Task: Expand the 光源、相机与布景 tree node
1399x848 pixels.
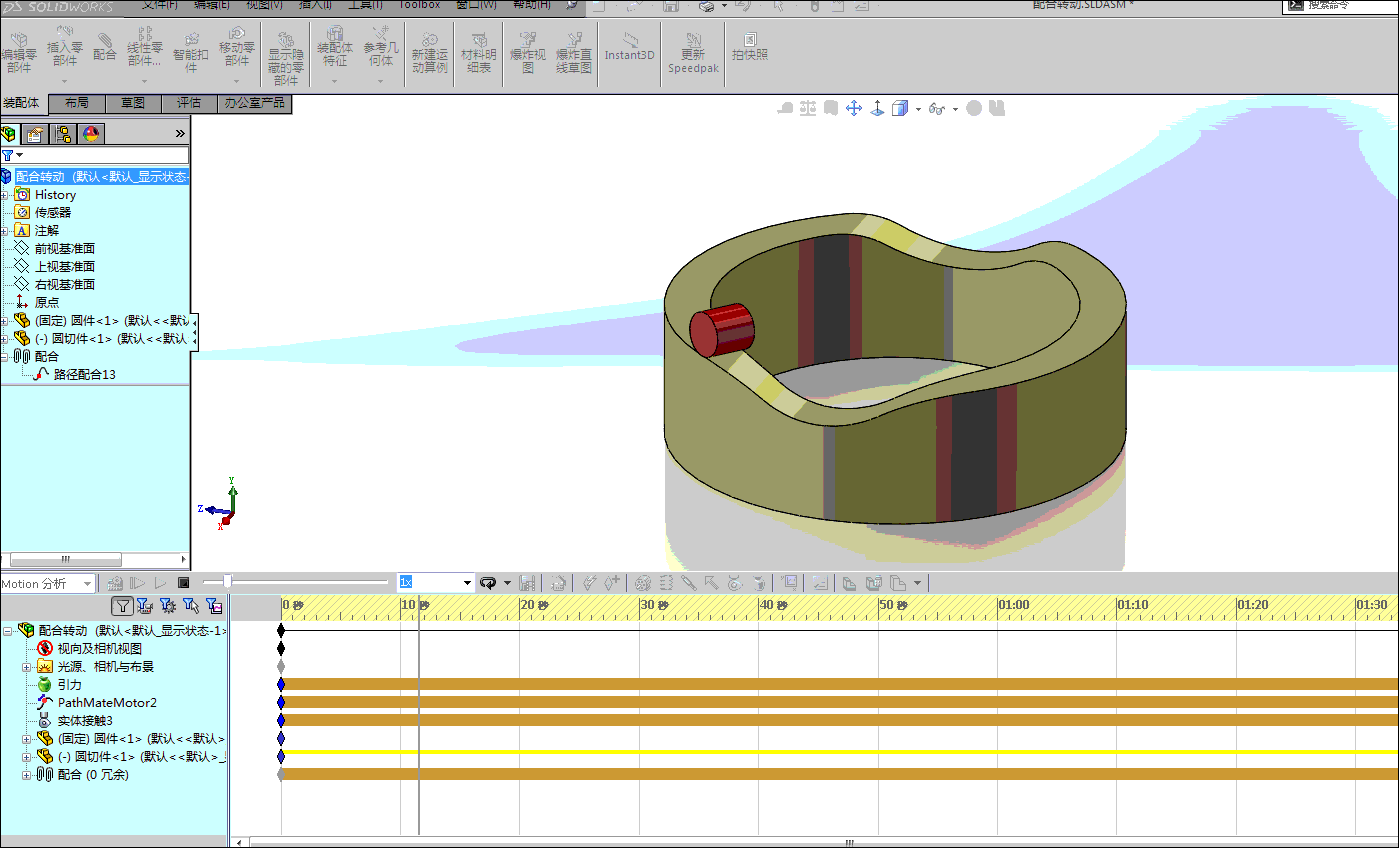Action: (27, 667)
